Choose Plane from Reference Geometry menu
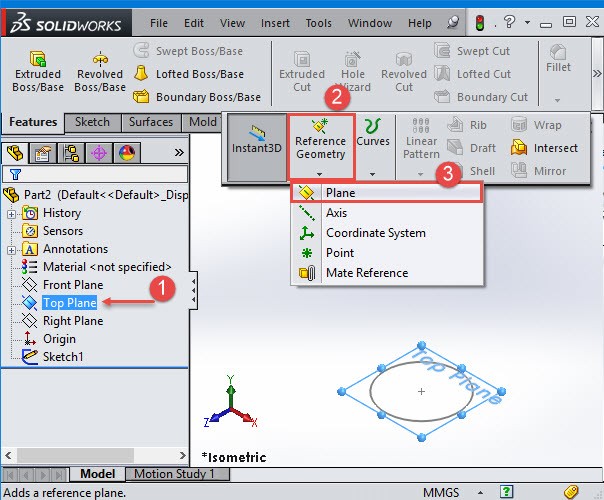The width and height of the screenshot is (604, 500). (386, 193)
